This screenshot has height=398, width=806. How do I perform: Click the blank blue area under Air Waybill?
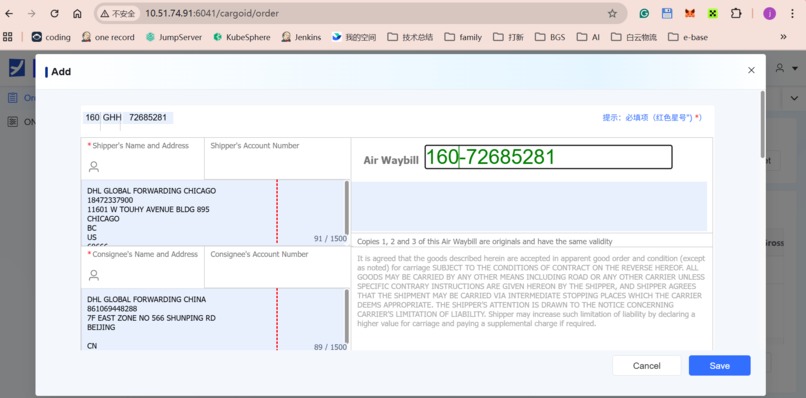coord(529,206)
